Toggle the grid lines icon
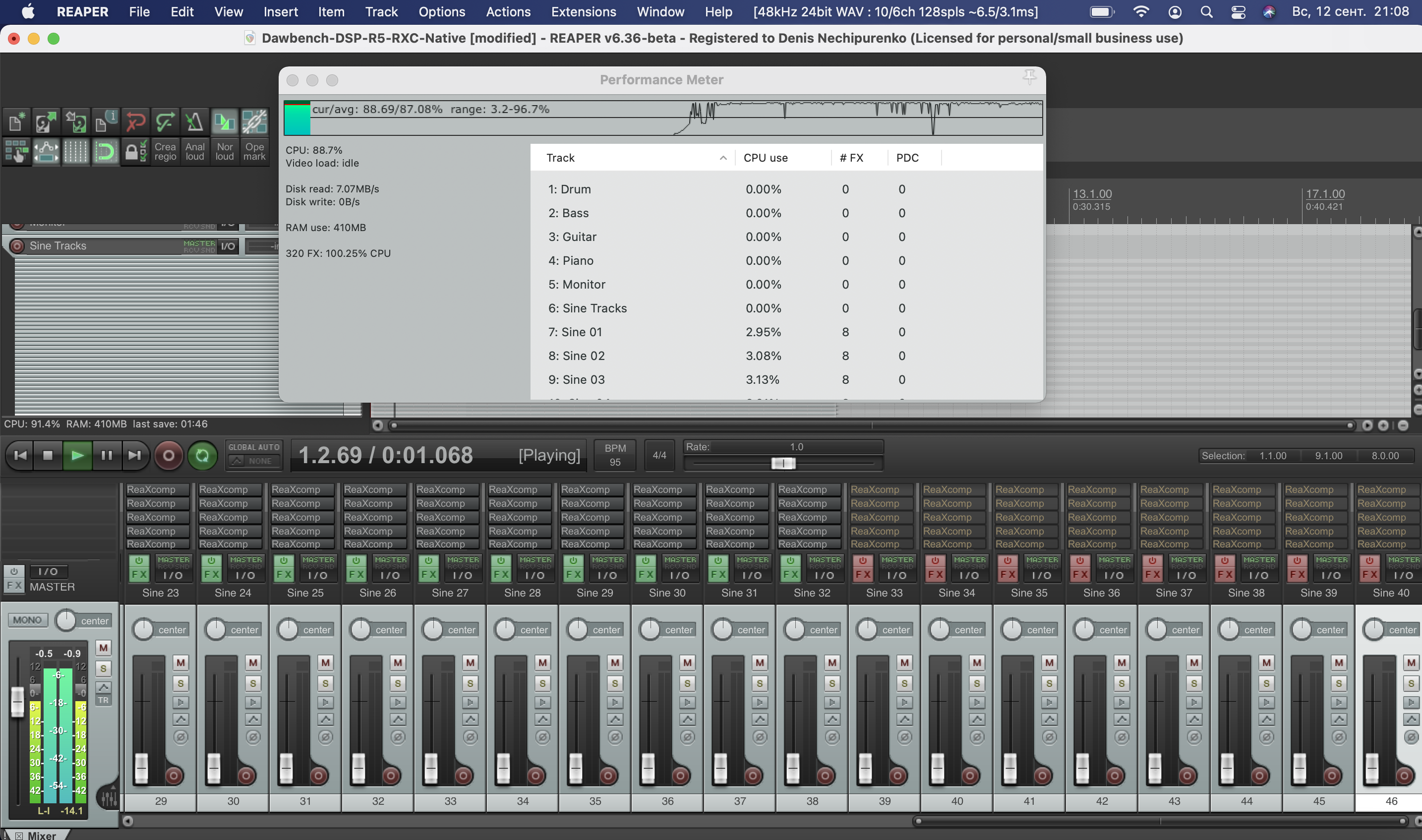Viewport: 1422px width, 840px height. click(x=75, y=152)
